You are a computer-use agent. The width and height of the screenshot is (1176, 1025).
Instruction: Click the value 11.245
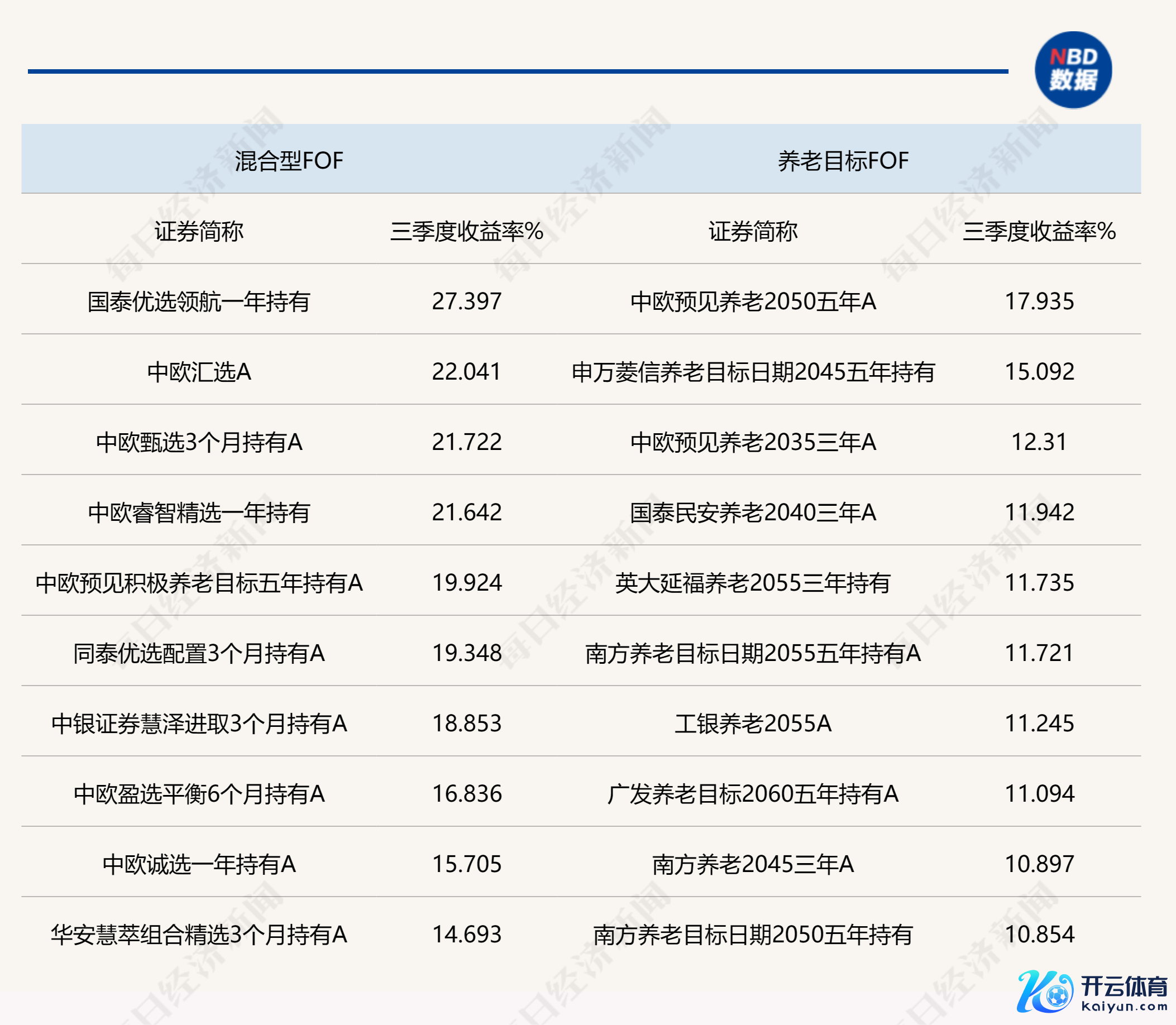(x=1039, y=724)
